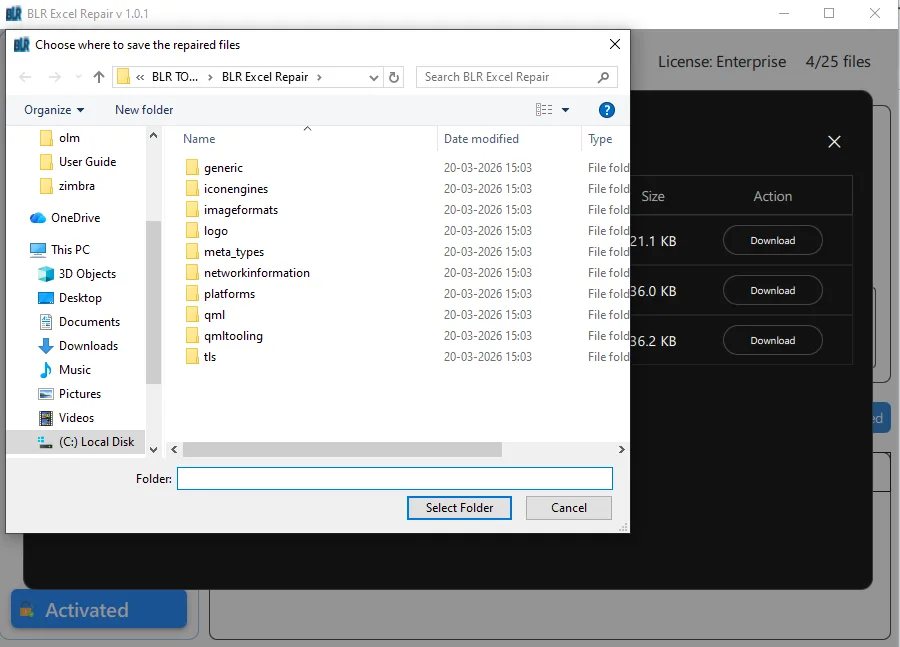The image size is (900, 647).
Task: Click the New folder button
Action: coord(144,110)
